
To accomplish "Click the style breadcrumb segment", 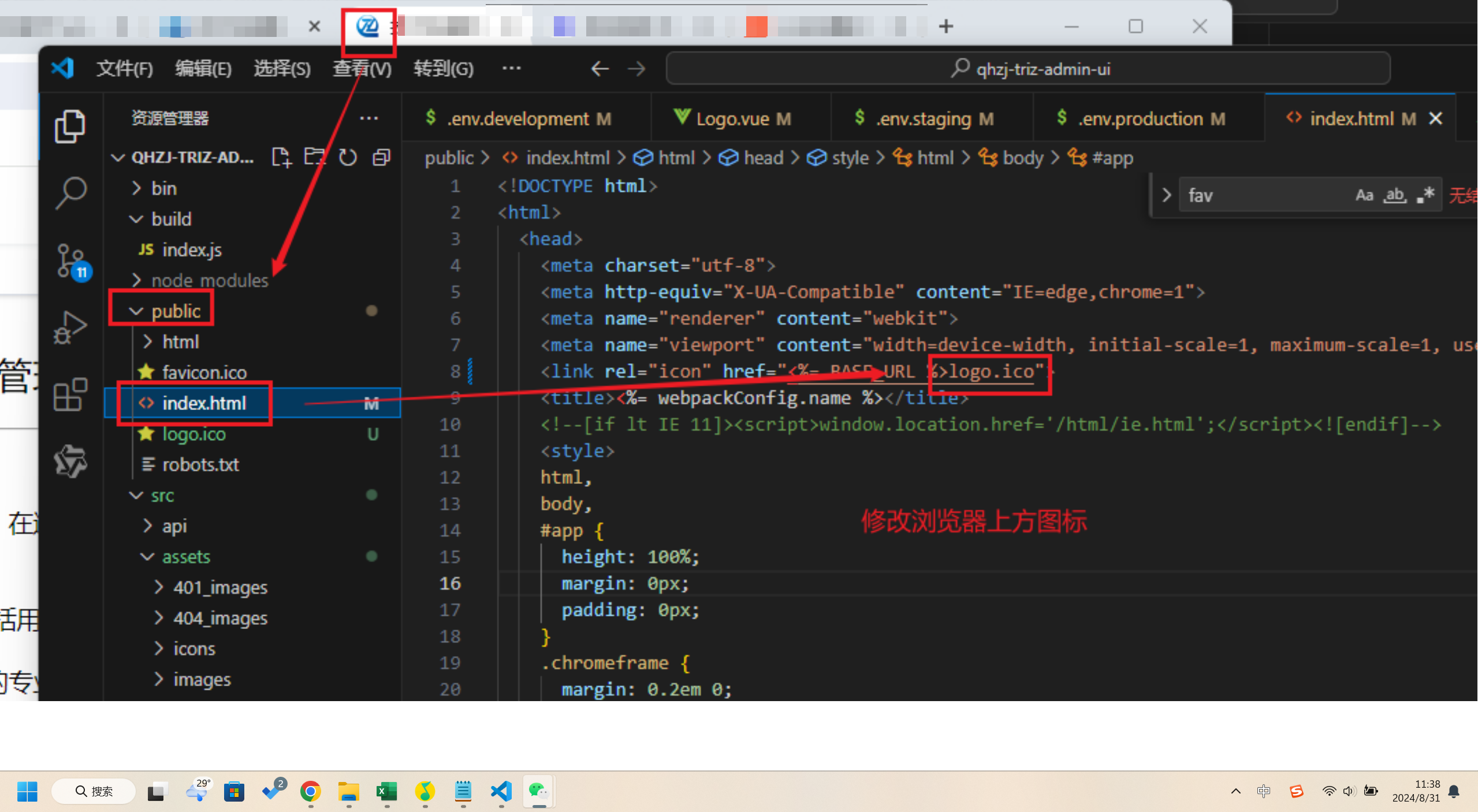I will 838,158.
